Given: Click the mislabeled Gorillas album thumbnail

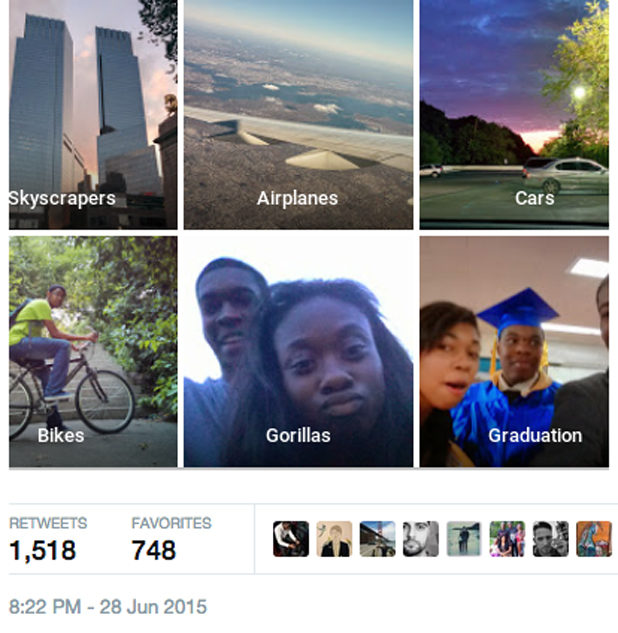Looking at the screenshot, I should (x=298, y=352).
